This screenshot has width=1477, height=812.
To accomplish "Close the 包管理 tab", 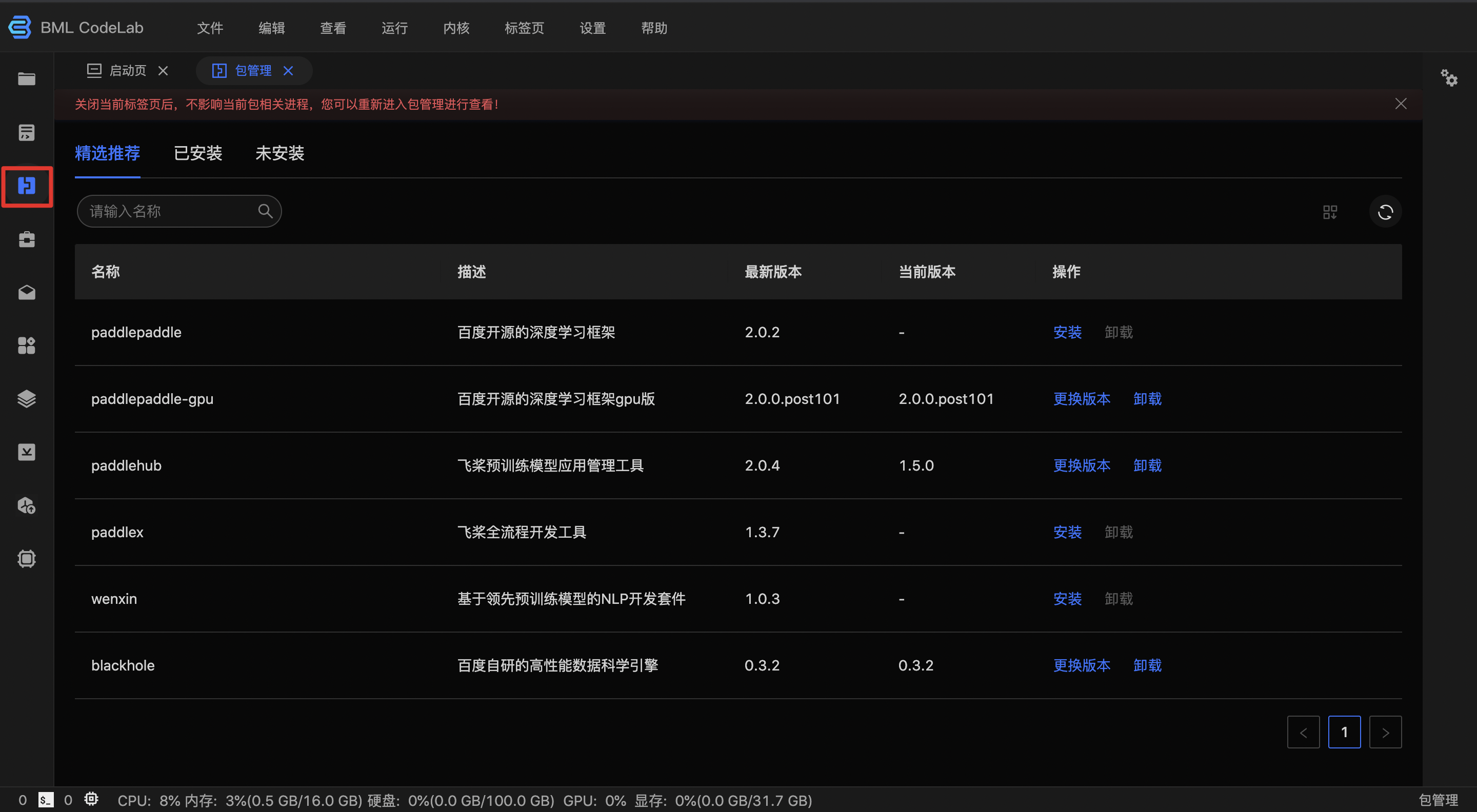I will (x=288, y=70).
